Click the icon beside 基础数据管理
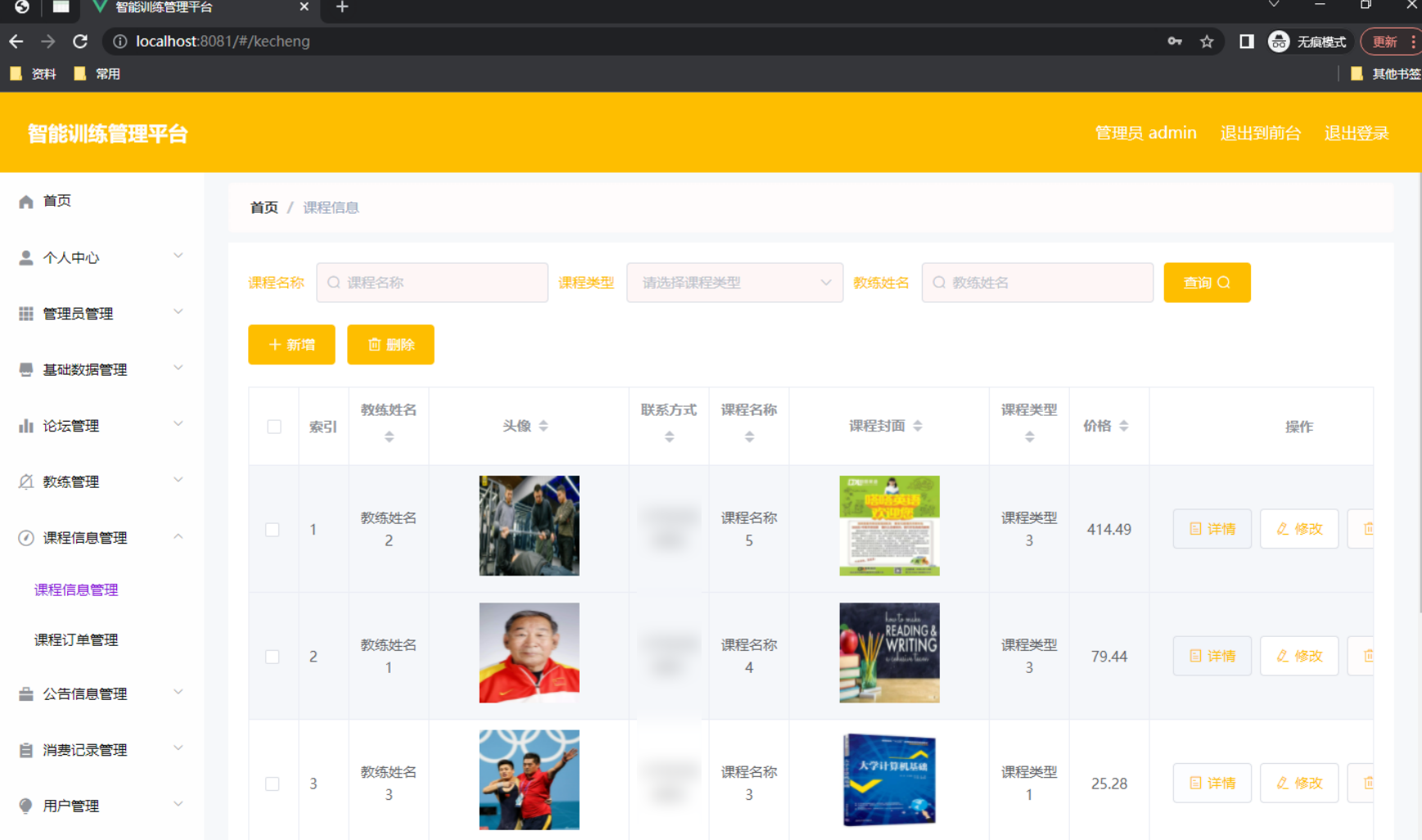 click(26, 369)
